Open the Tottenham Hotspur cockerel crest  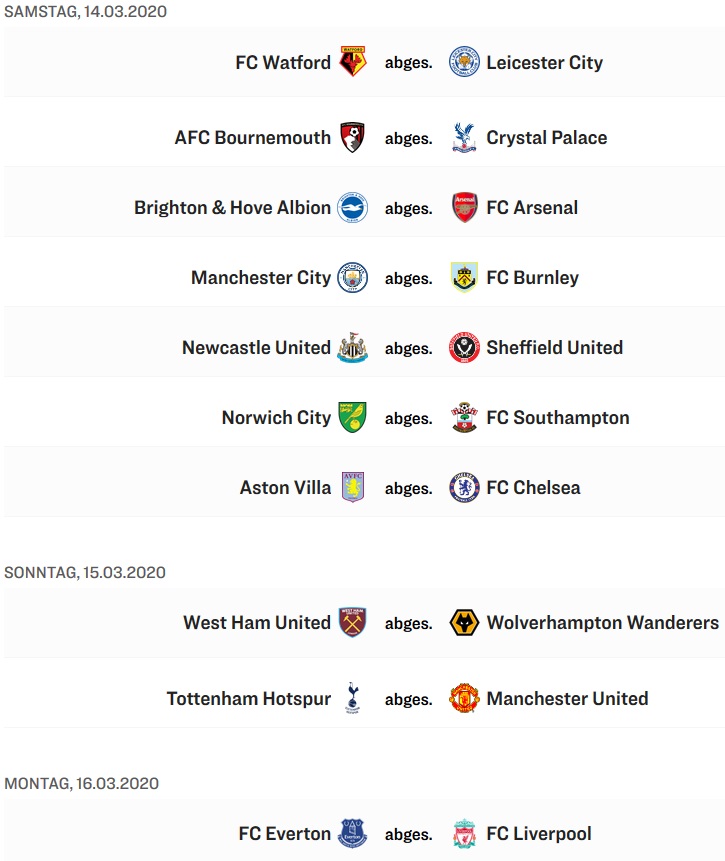coord(353,698)
